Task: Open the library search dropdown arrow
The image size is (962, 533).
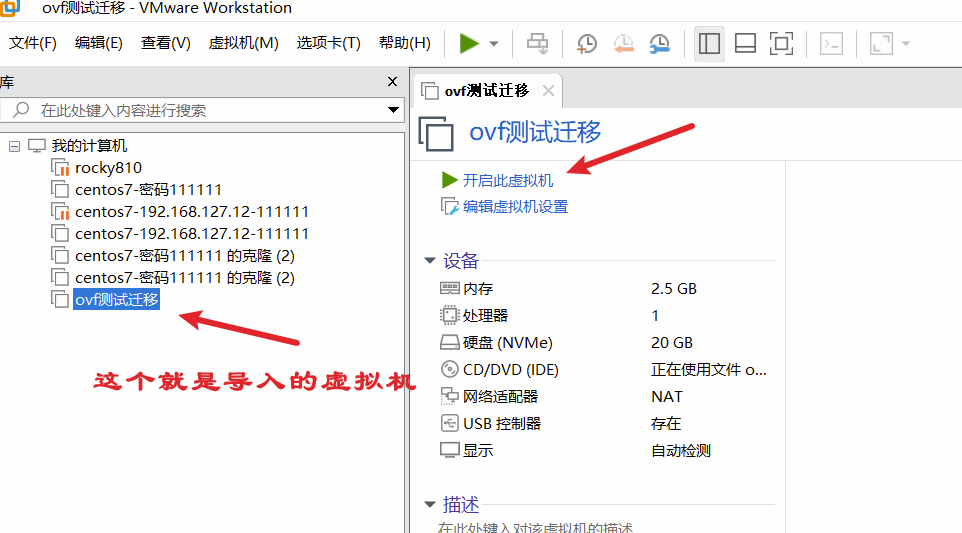Action: [x=393, y=110]
